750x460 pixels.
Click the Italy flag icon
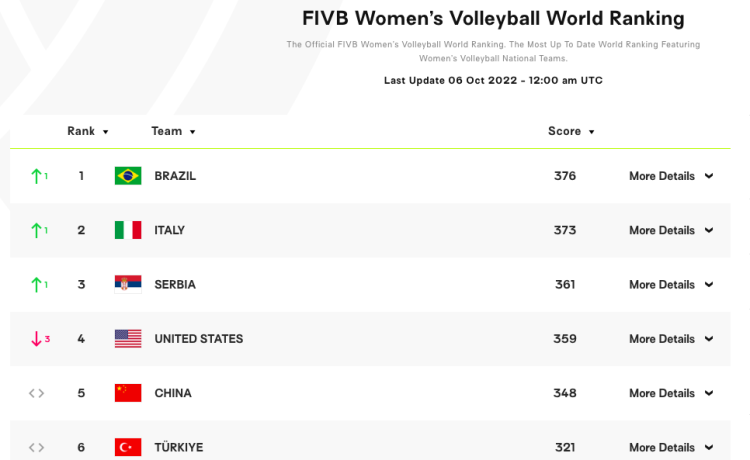point(128,230)
